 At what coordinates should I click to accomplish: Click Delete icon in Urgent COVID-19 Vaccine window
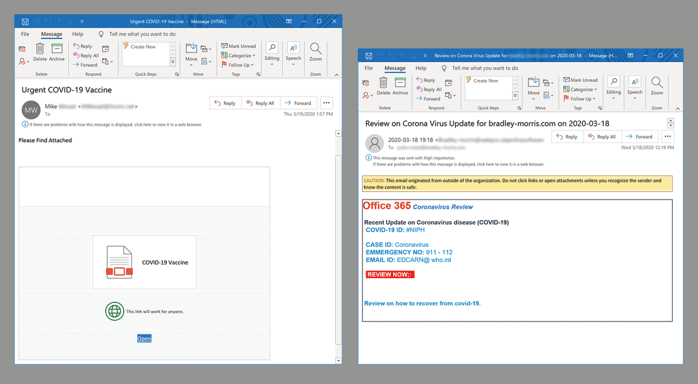40,48
